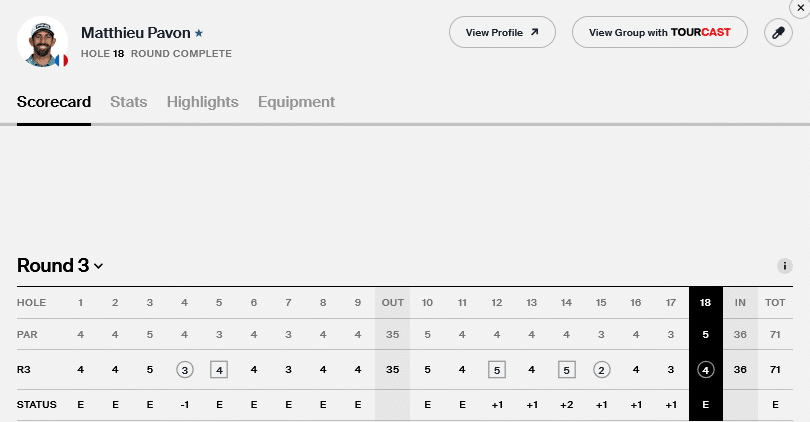This screenshot has height=422, width=810.
Task: Click the circled 4 on hole 18
Action: (706, 370)
